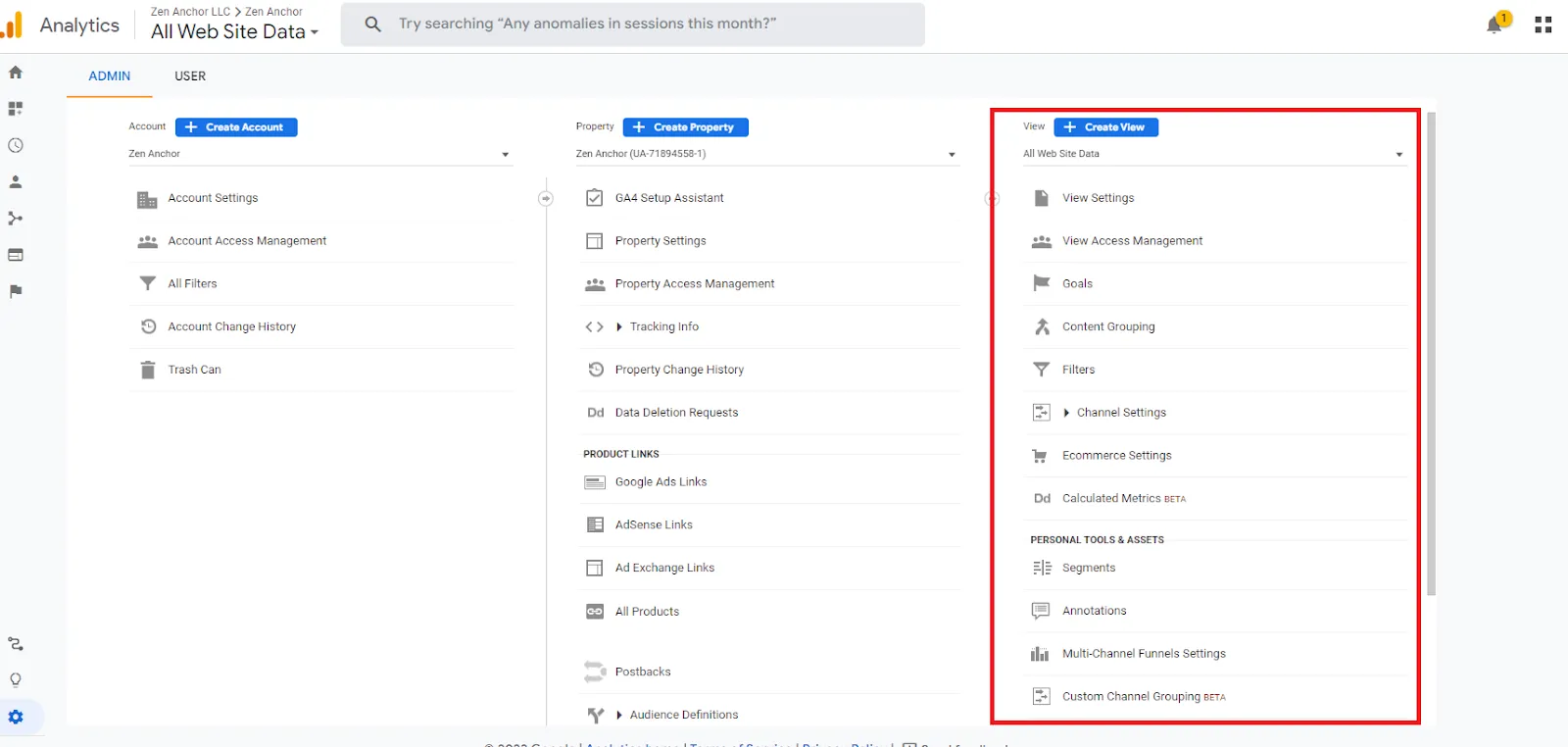This screenshot has width=1568, height=747.
Task: Click Account Settings building icon
Action: point(147,199)
